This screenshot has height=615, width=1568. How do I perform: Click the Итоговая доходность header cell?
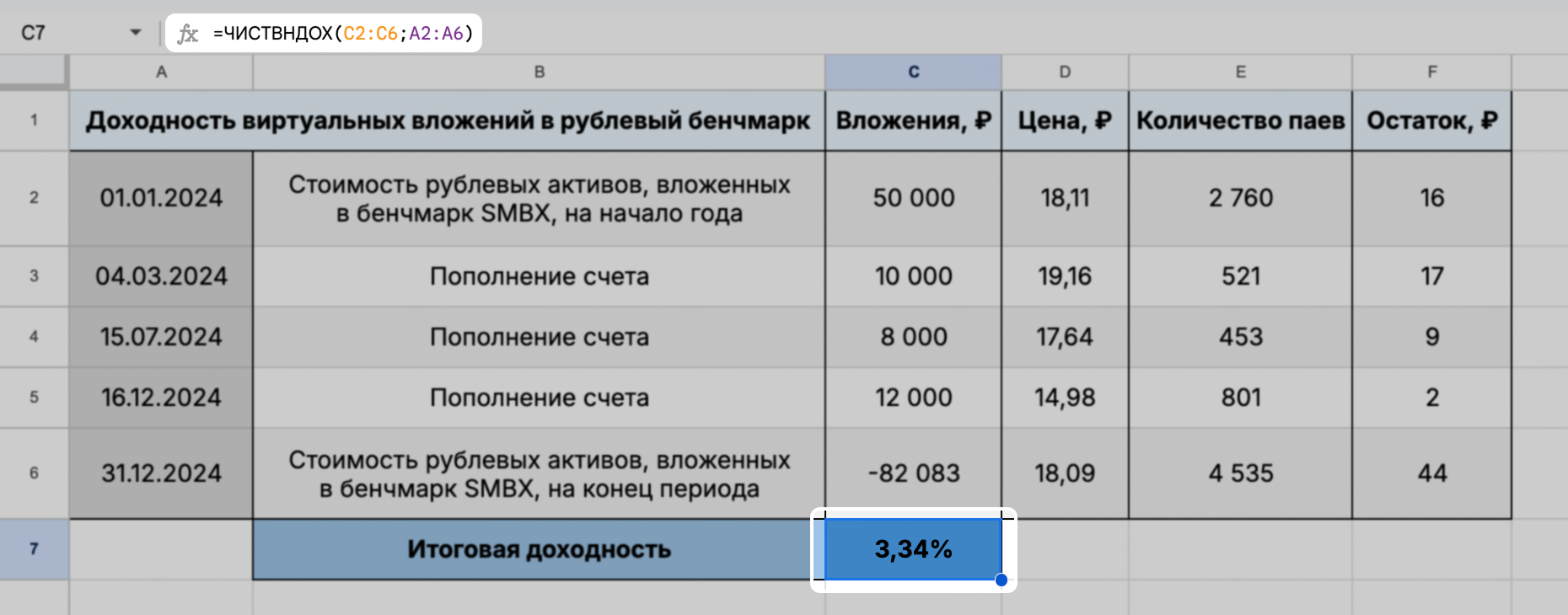(x=540, y=548)
